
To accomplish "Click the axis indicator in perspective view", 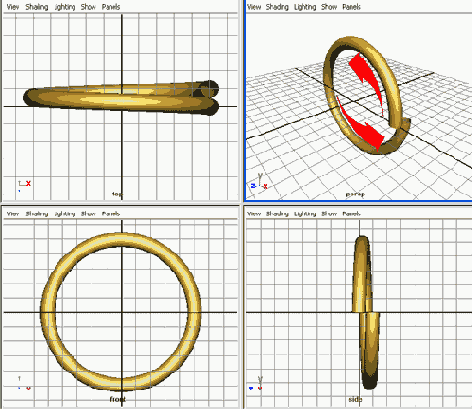I will pos(259,182).
